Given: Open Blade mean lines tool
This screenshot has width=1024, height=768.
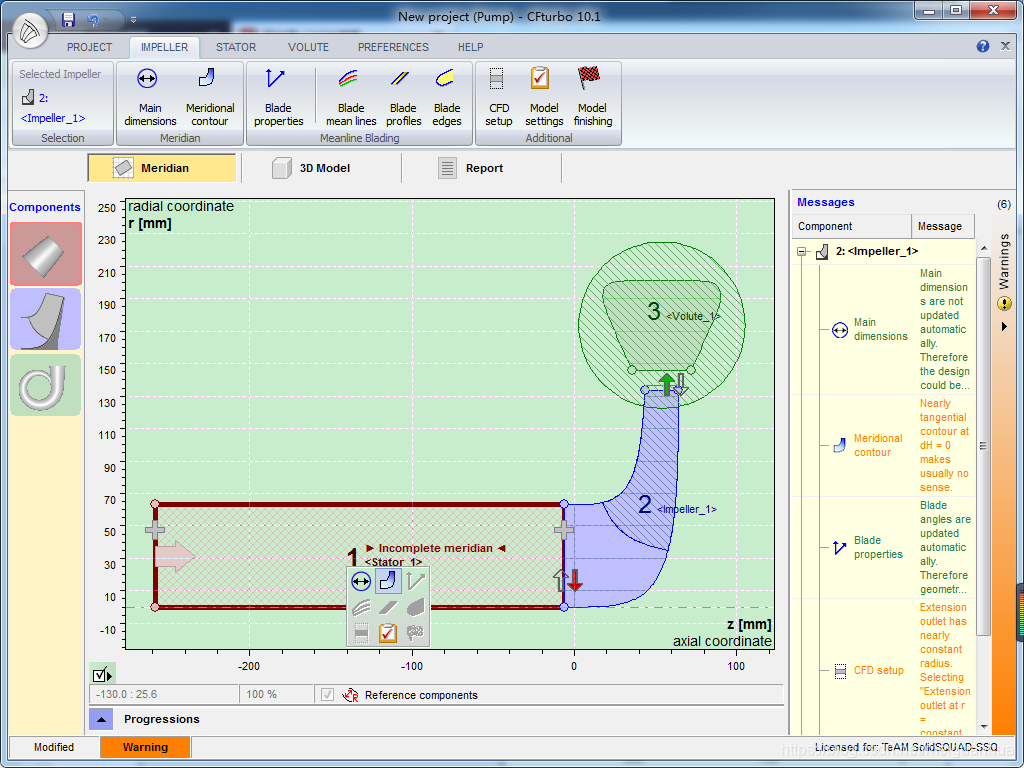Looking at the screenshot, I should click(x=351, y=97).
